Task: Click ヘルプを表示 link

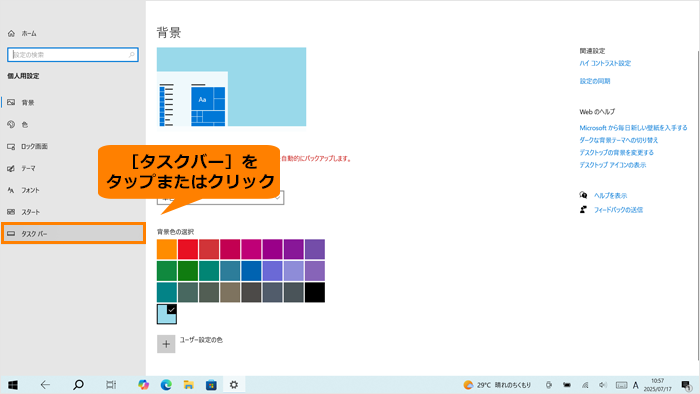Action: tap(610, 195)
